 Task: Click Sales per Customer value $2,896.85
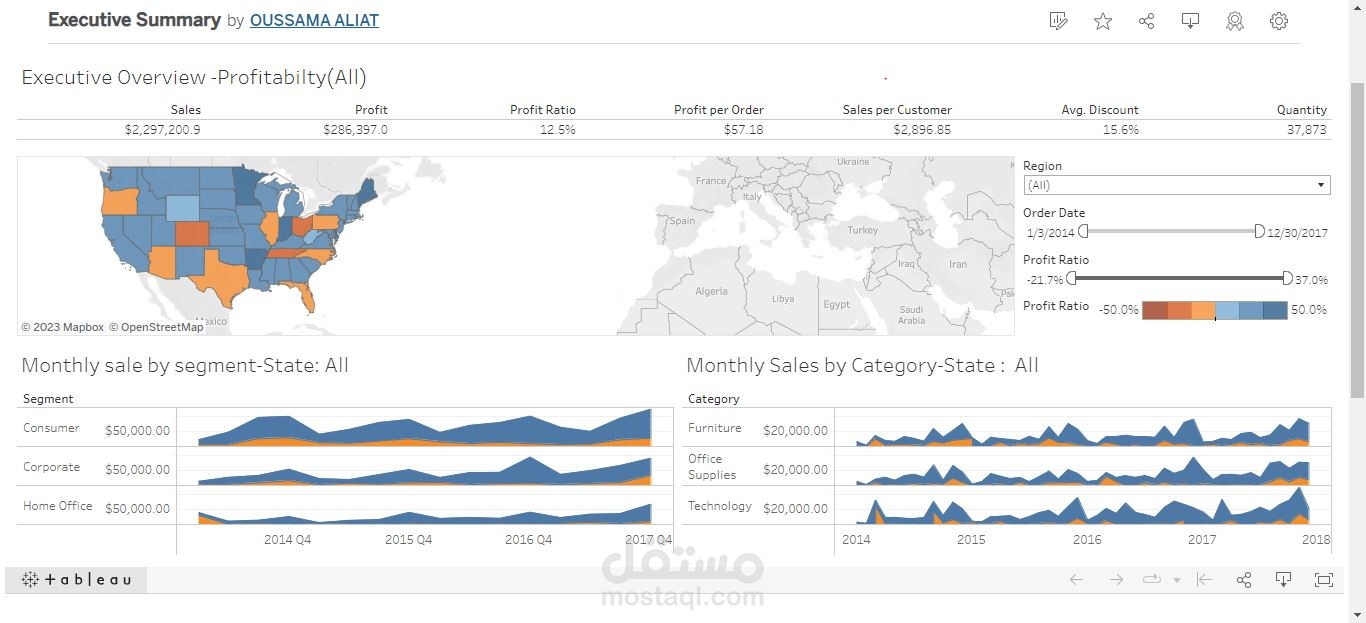pyautogui.click(x=922, y=130)
